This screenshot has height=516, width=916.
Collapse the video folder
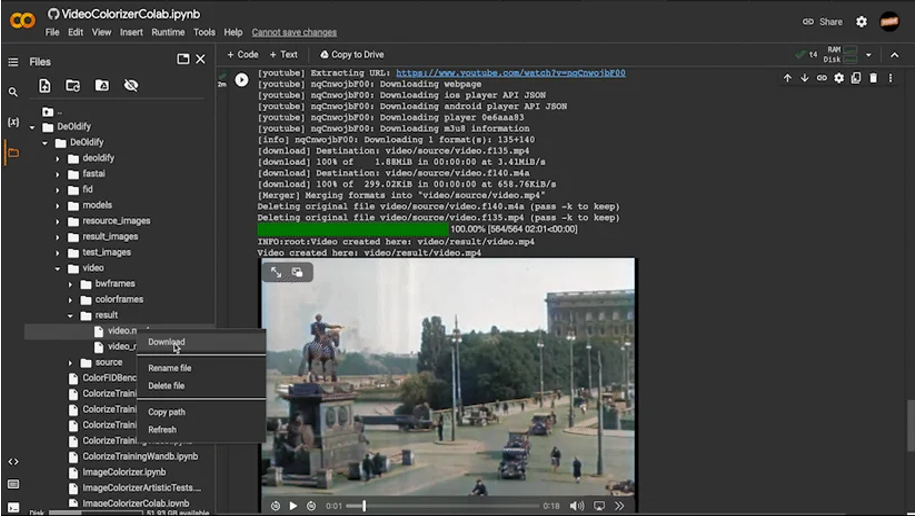coord(57,268)
